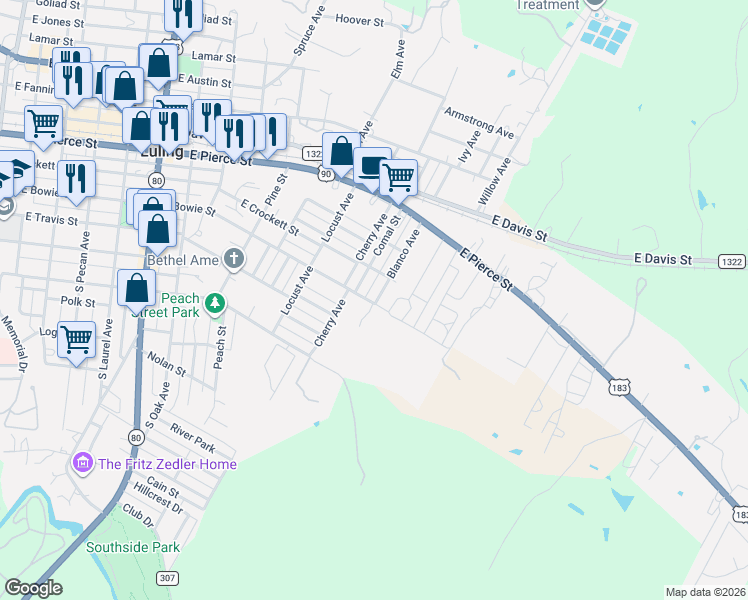Click the route 80 shield near S Oak Ave

(x=136, y=437)
